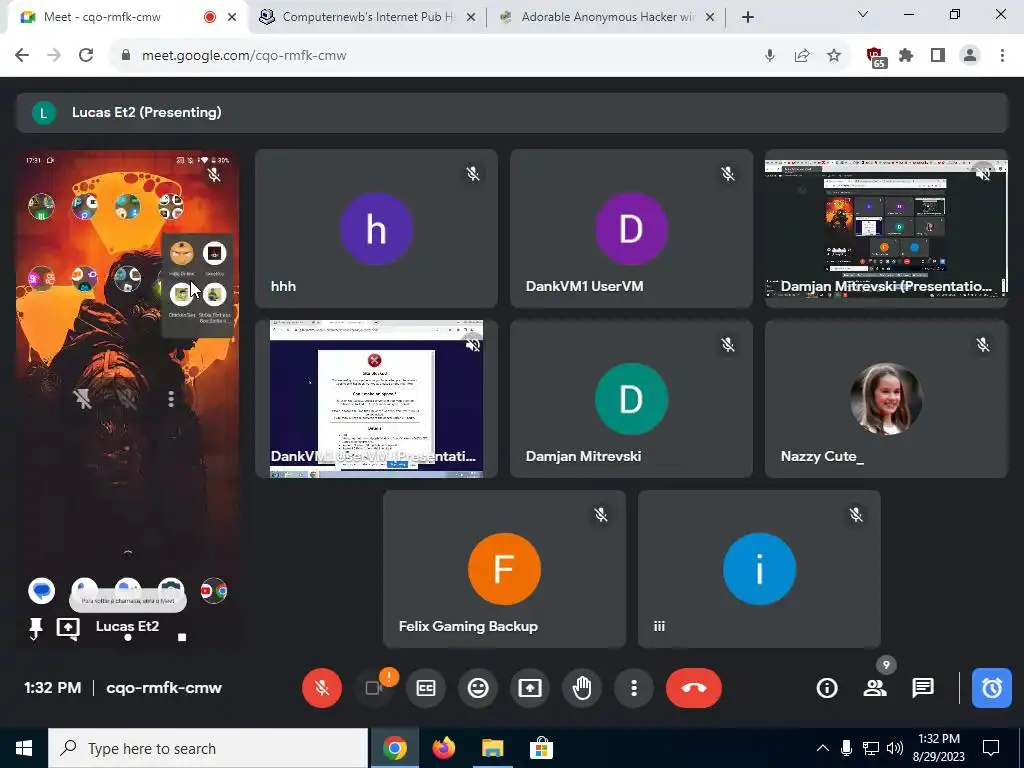
Task: Share this page icon
Action: click(x=802, y=56)
